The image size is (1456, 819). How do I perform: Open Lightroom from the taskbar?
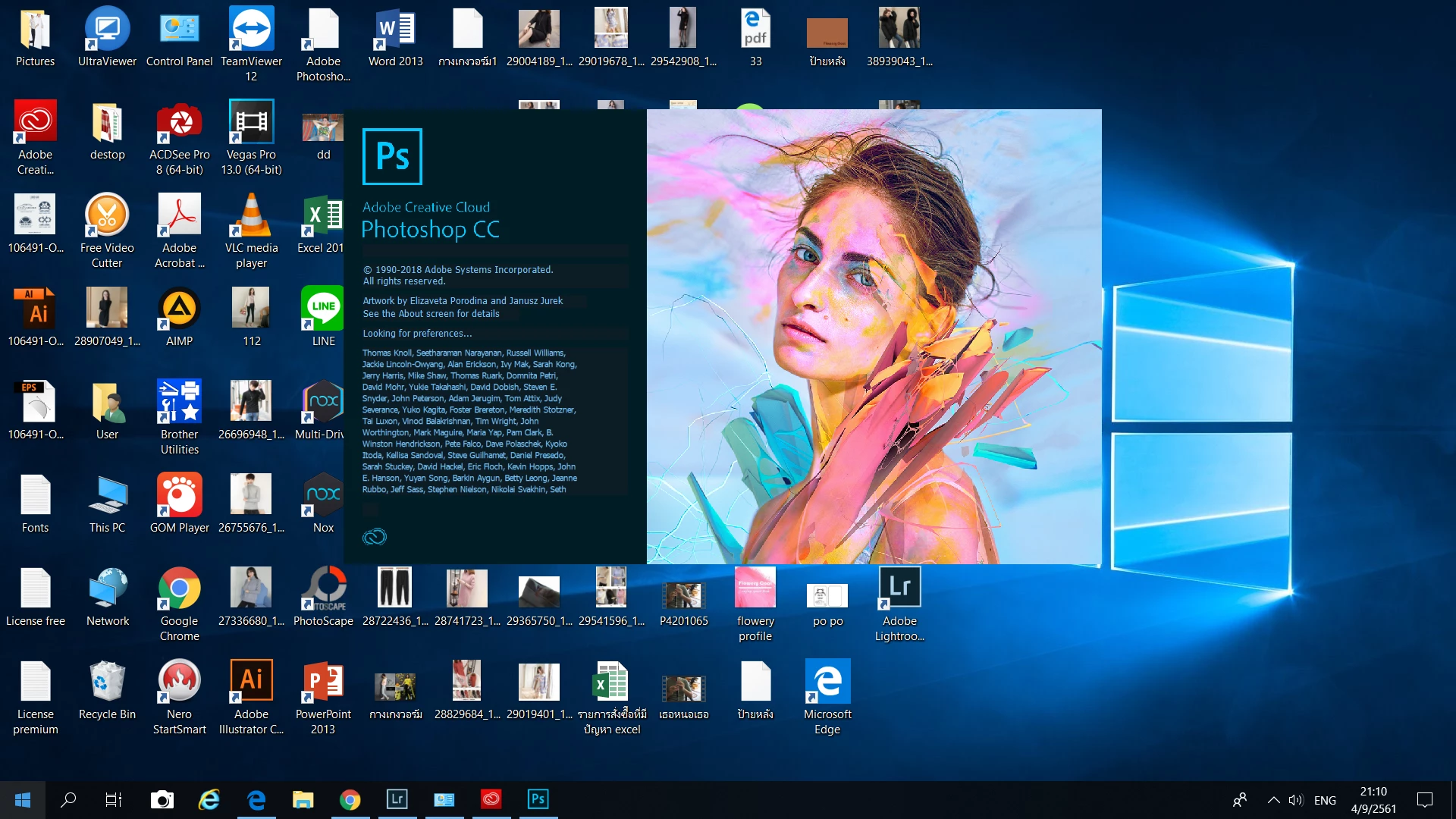coord(397,799)
